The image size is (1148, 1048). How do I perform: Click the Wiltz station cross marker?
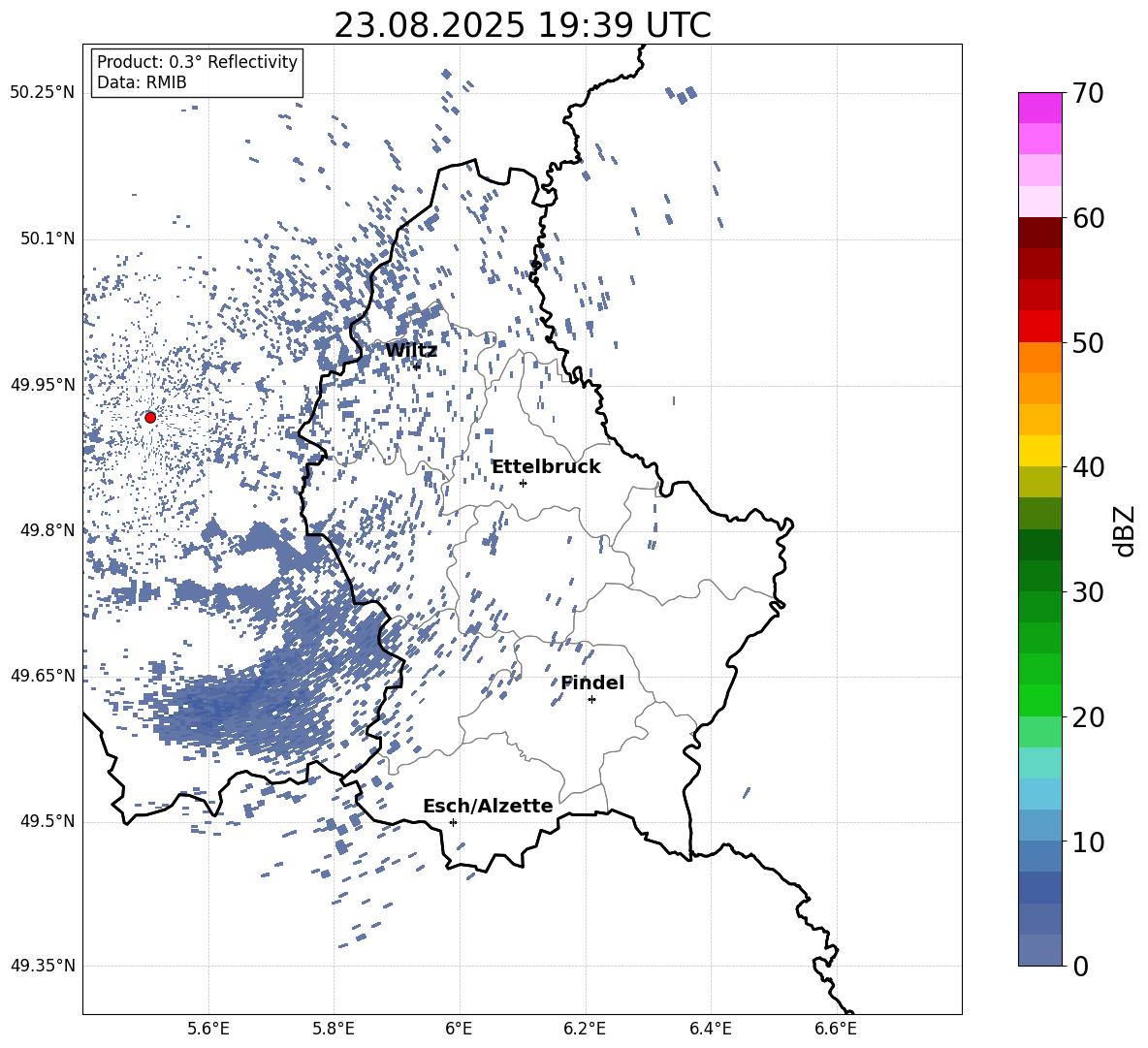pyautogui.click(x=417, y=365)
